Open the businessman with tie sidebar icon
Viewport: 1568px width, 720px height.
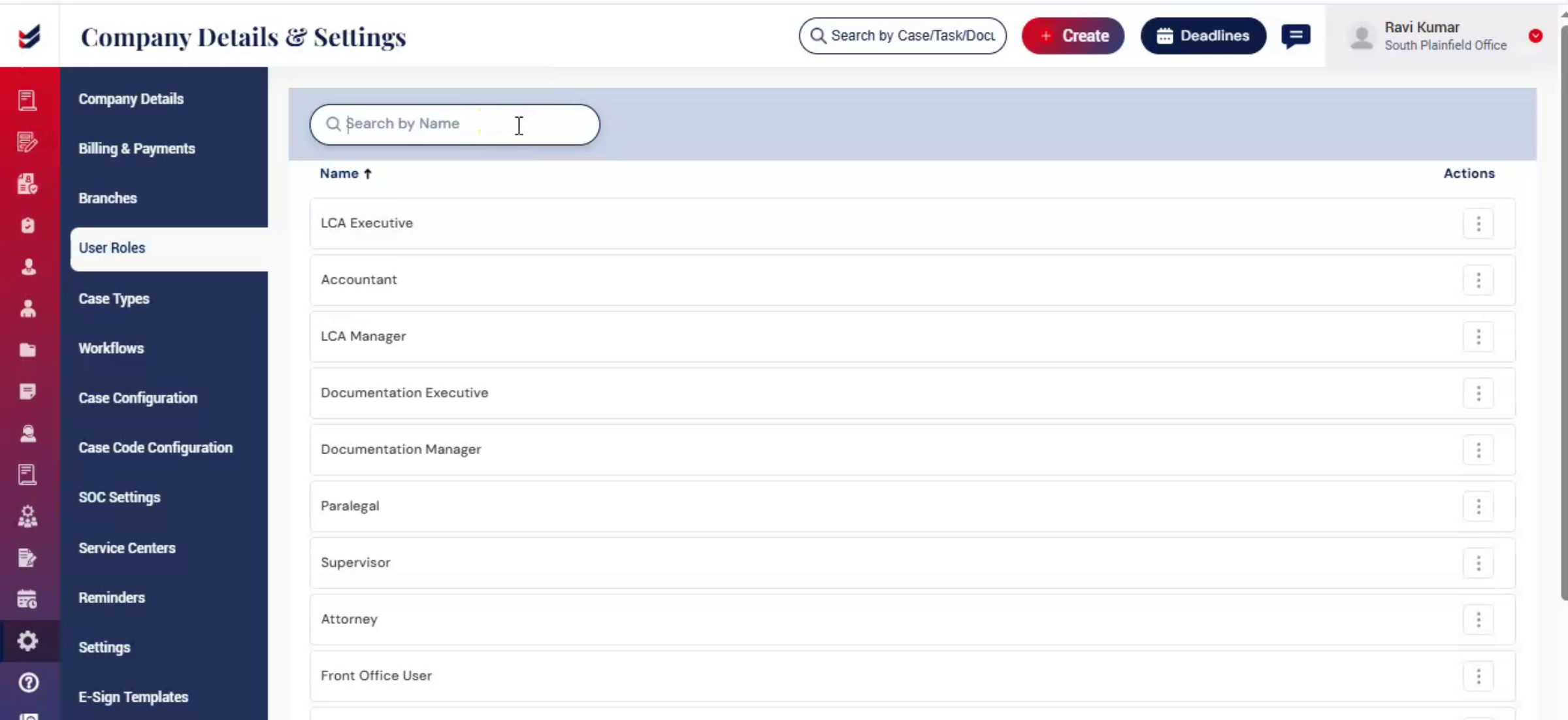coord(28,267)
